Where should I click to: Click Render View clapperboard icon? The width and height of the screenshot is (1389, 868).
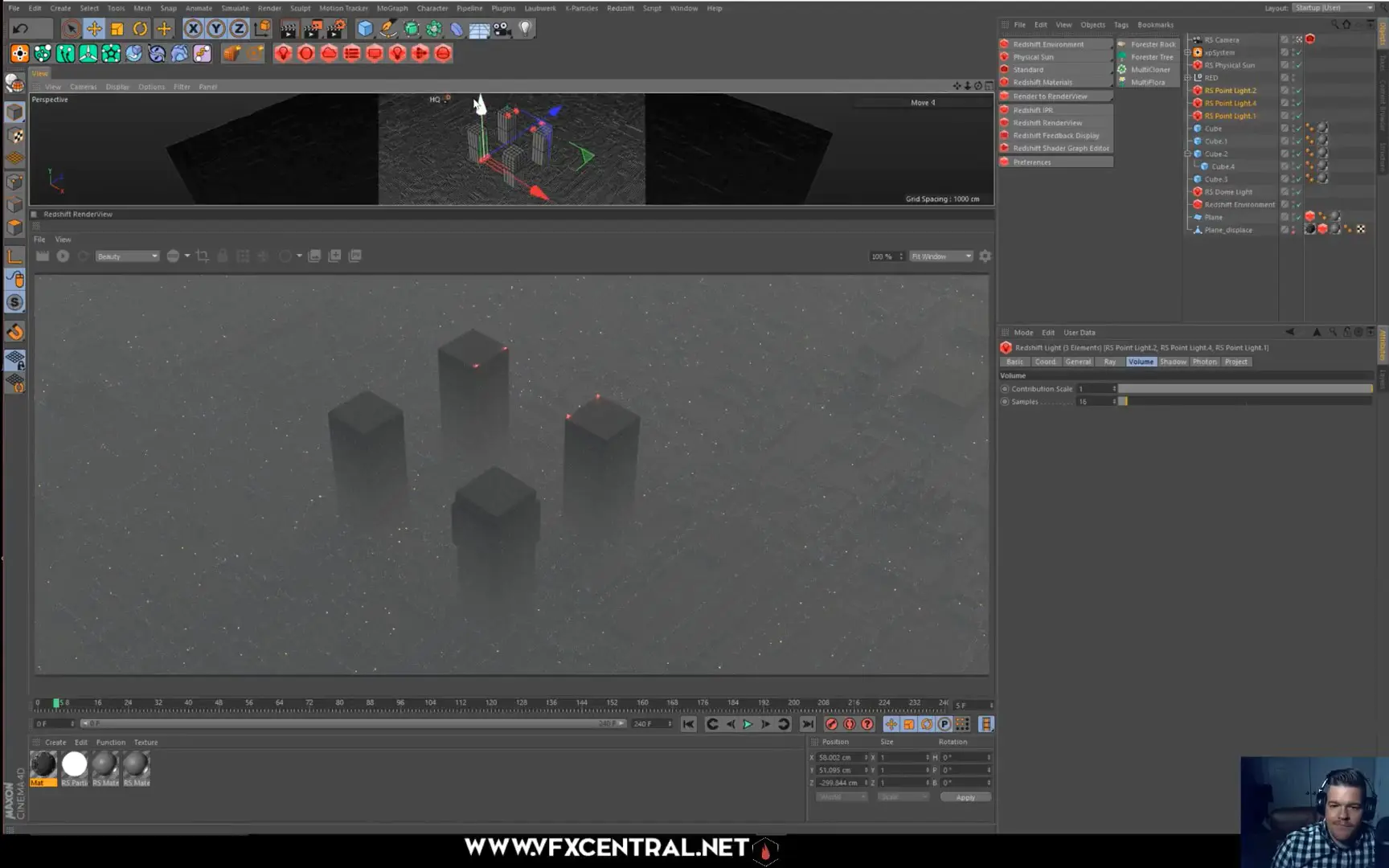pyautogui.click(x=289, y=29)
